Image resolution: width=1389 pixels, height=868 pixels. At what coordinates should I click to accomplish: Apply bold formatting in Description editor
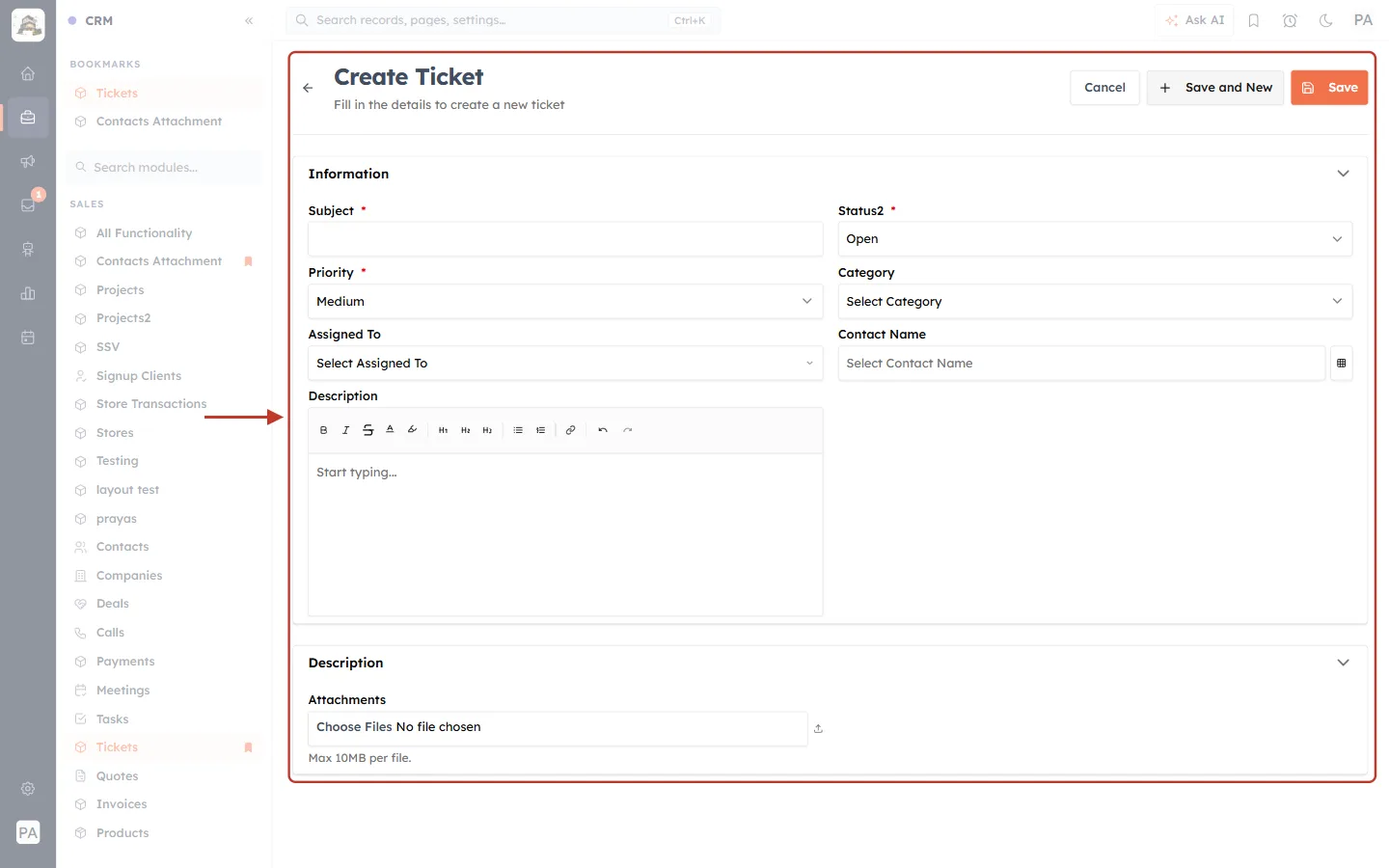click(323, 430)
